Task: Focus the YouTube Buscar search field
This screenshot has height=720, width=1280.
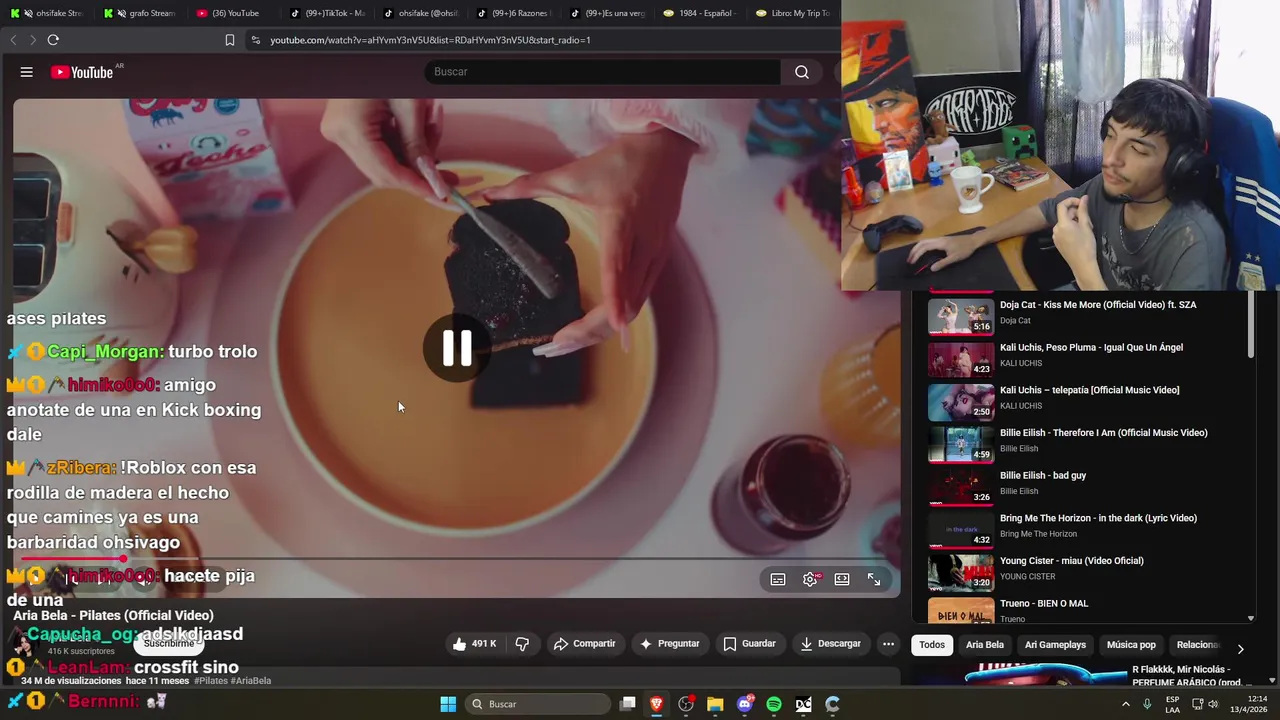Action: point(603,72)
